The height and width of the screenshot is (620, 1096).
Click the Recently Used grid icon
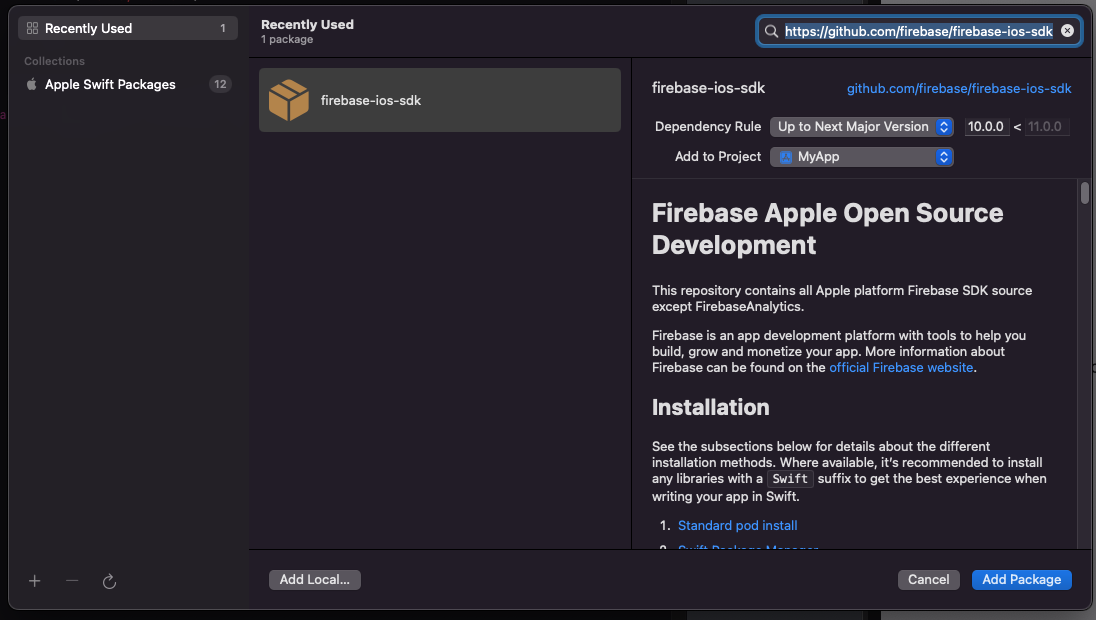(32, 29)
